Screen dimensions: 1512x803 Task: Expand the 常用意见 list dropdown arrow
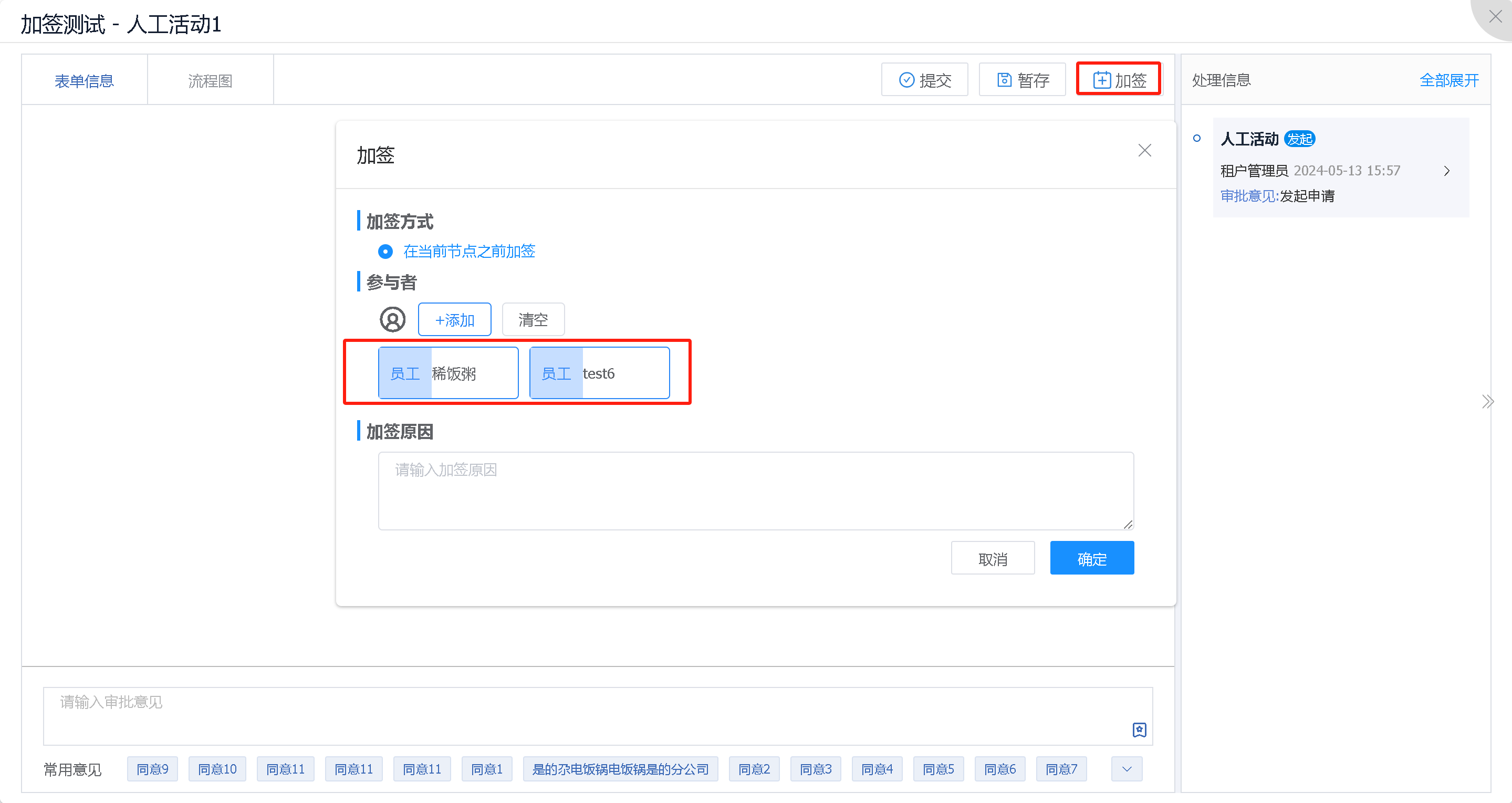[x=1127, y=769]
